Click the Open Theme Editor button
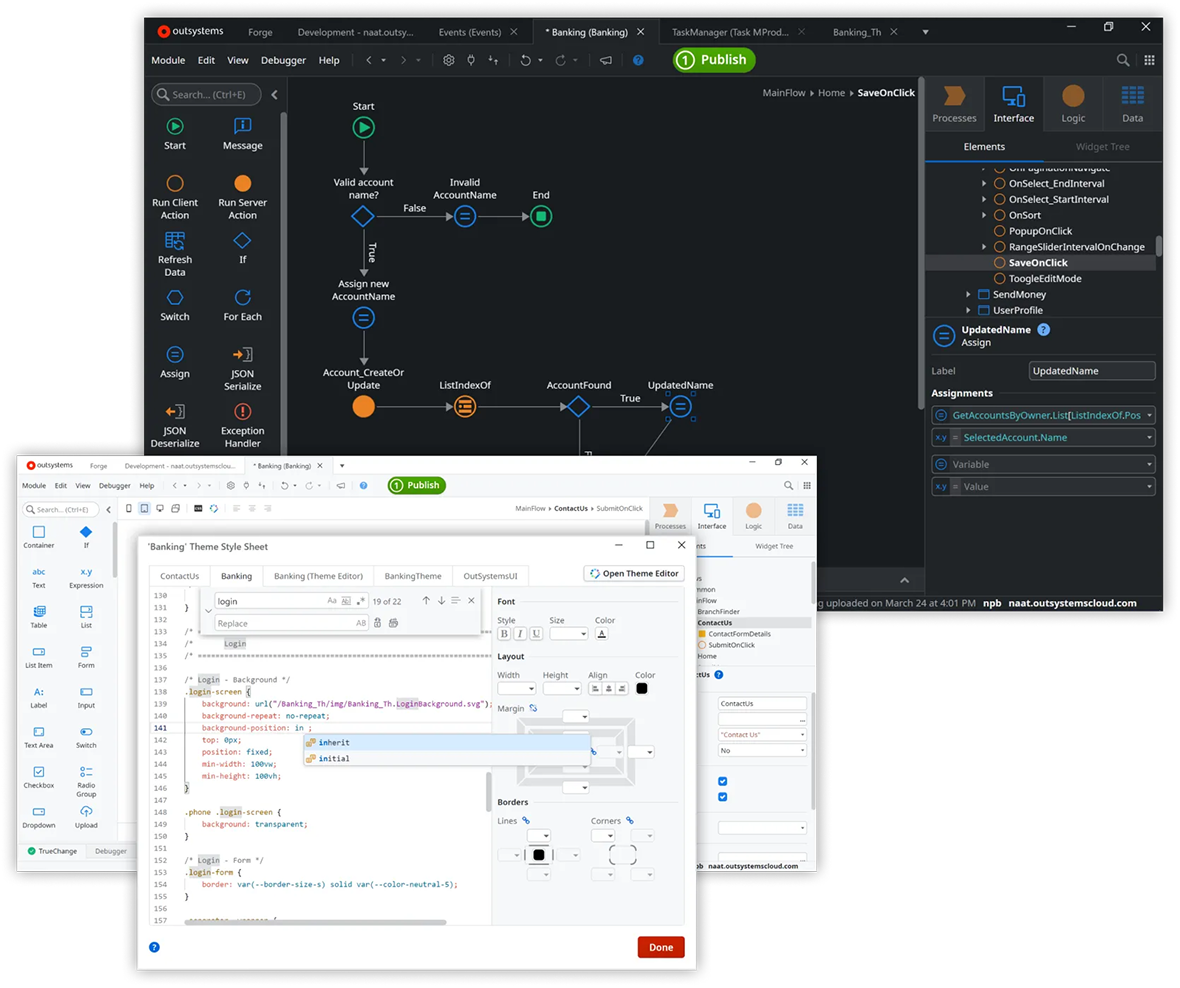1180x988 pixels. point(633,574)
